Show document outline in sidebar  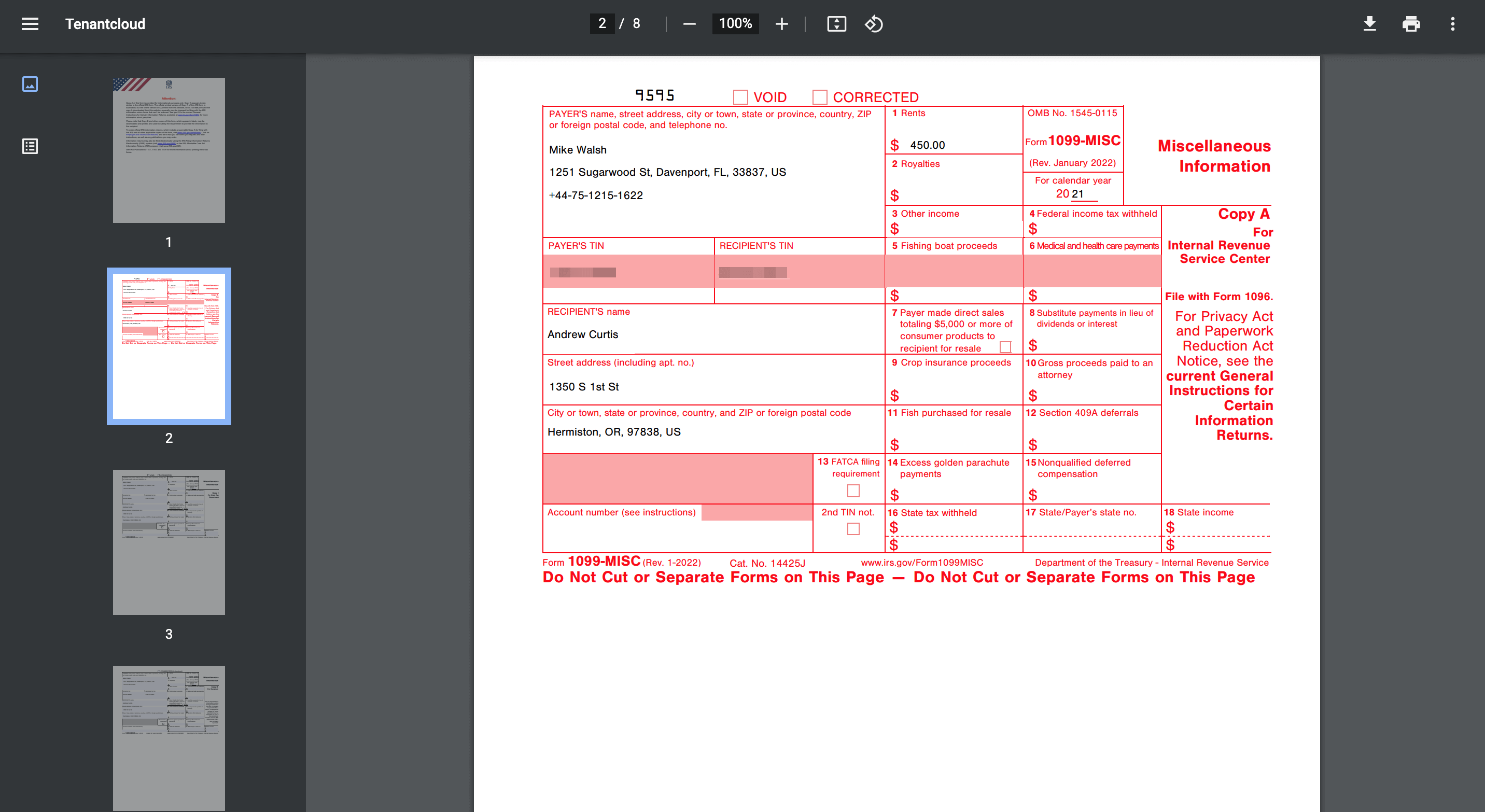click(x=30, y=146)
